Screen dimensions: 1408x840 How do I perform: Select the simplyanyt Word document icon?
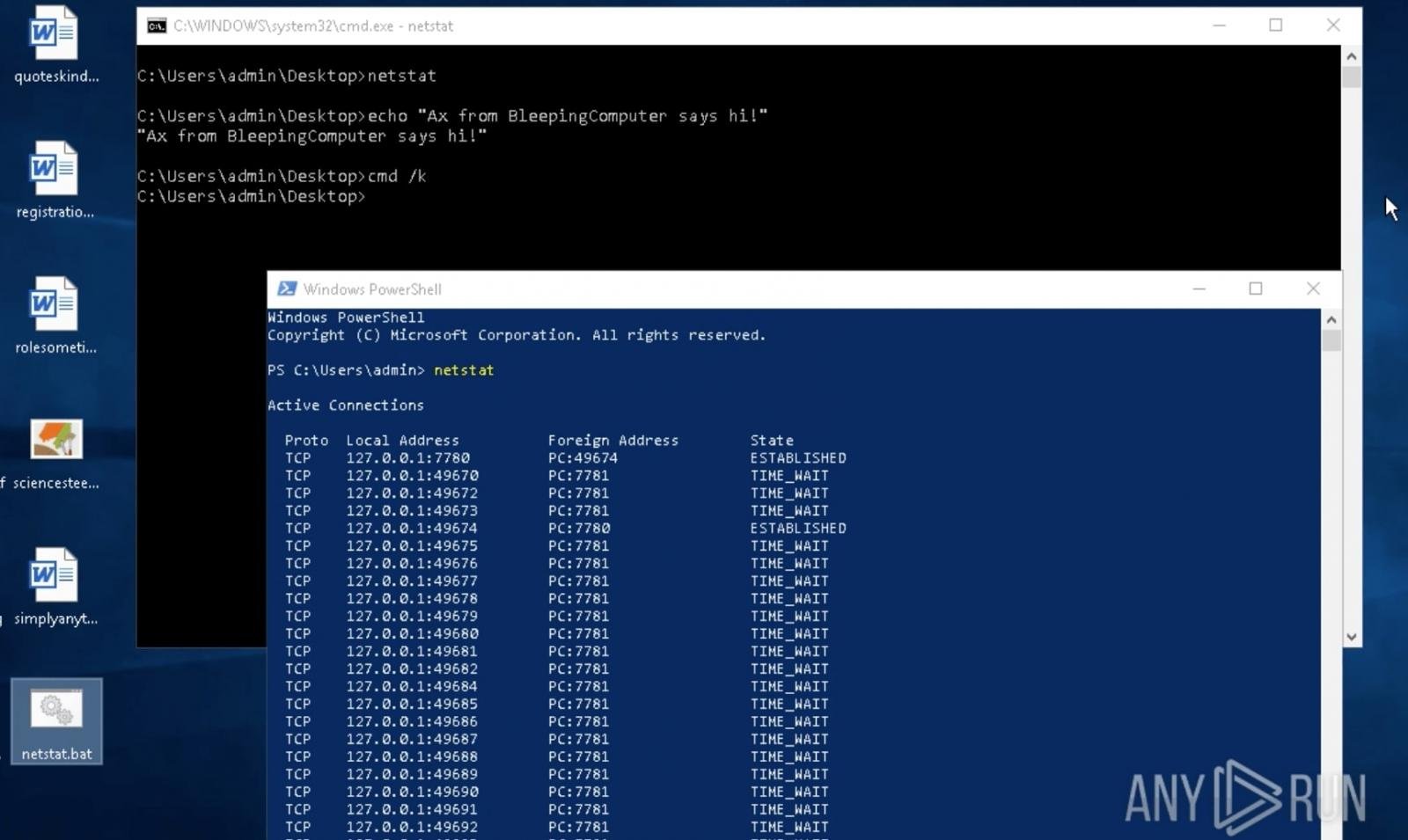pyautogui.click(x=55, y=576)
